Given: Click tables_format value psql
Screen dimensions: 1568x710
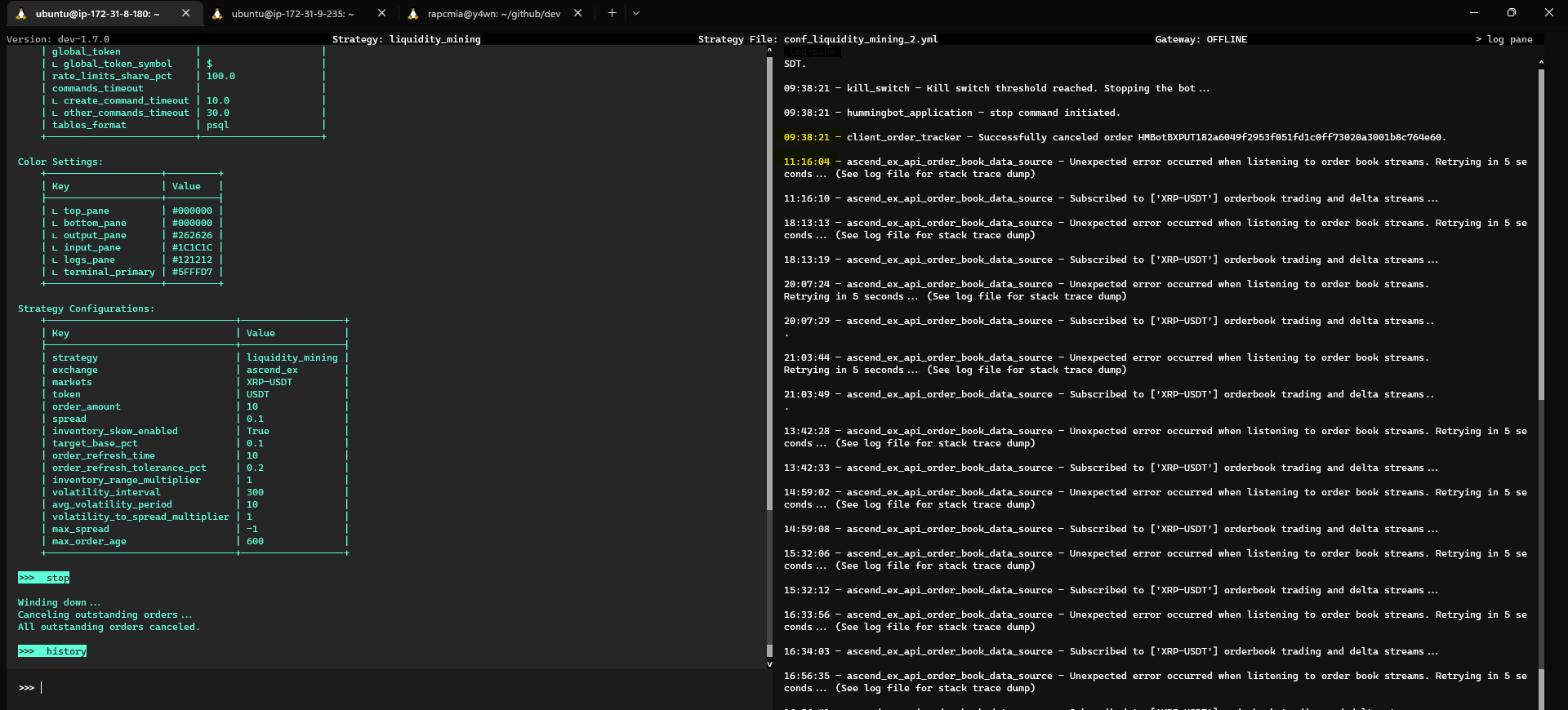Looking at the screenshot, I should 217,125.
